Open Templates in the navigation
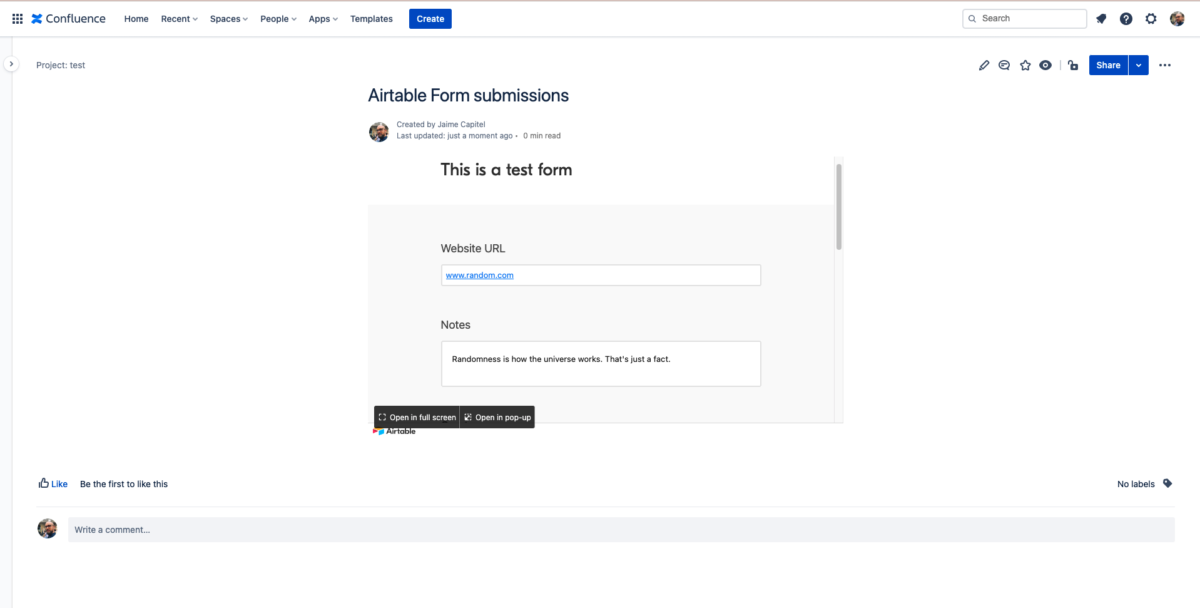1200x608 pixels. coord(371,19)
